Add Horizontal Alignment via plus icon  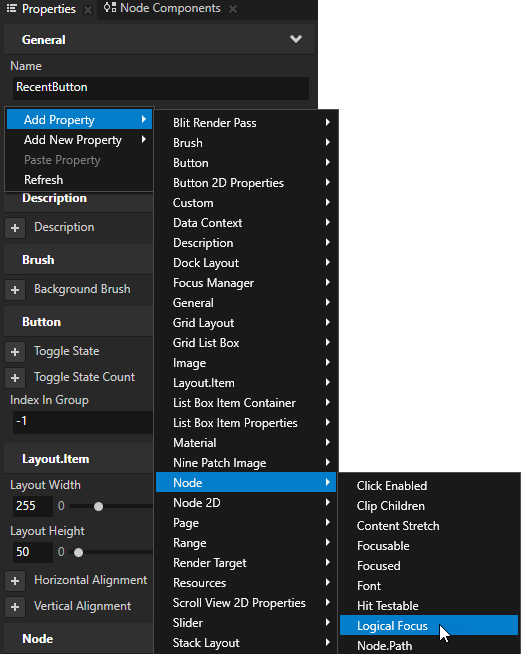(x=15, y=581)
